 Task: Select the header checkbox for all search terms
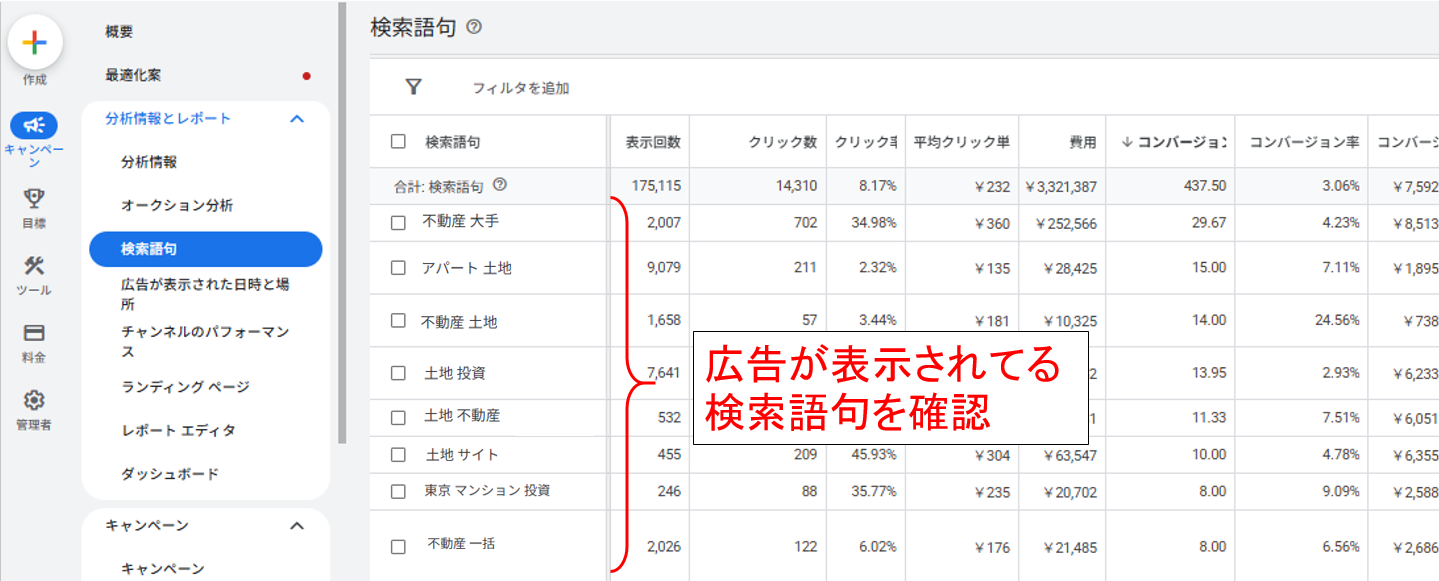(x=398, y=142)
